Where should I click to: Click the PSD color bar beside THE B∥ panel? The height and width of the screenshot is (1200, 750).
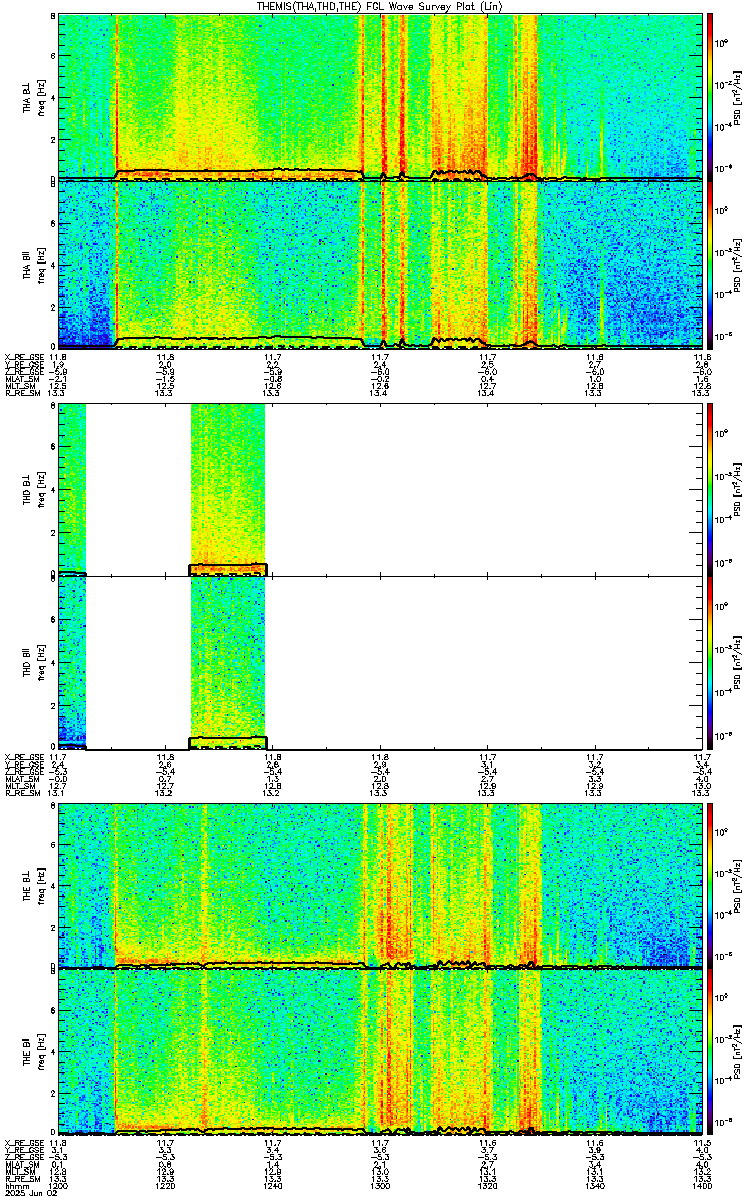(710, 1052)
